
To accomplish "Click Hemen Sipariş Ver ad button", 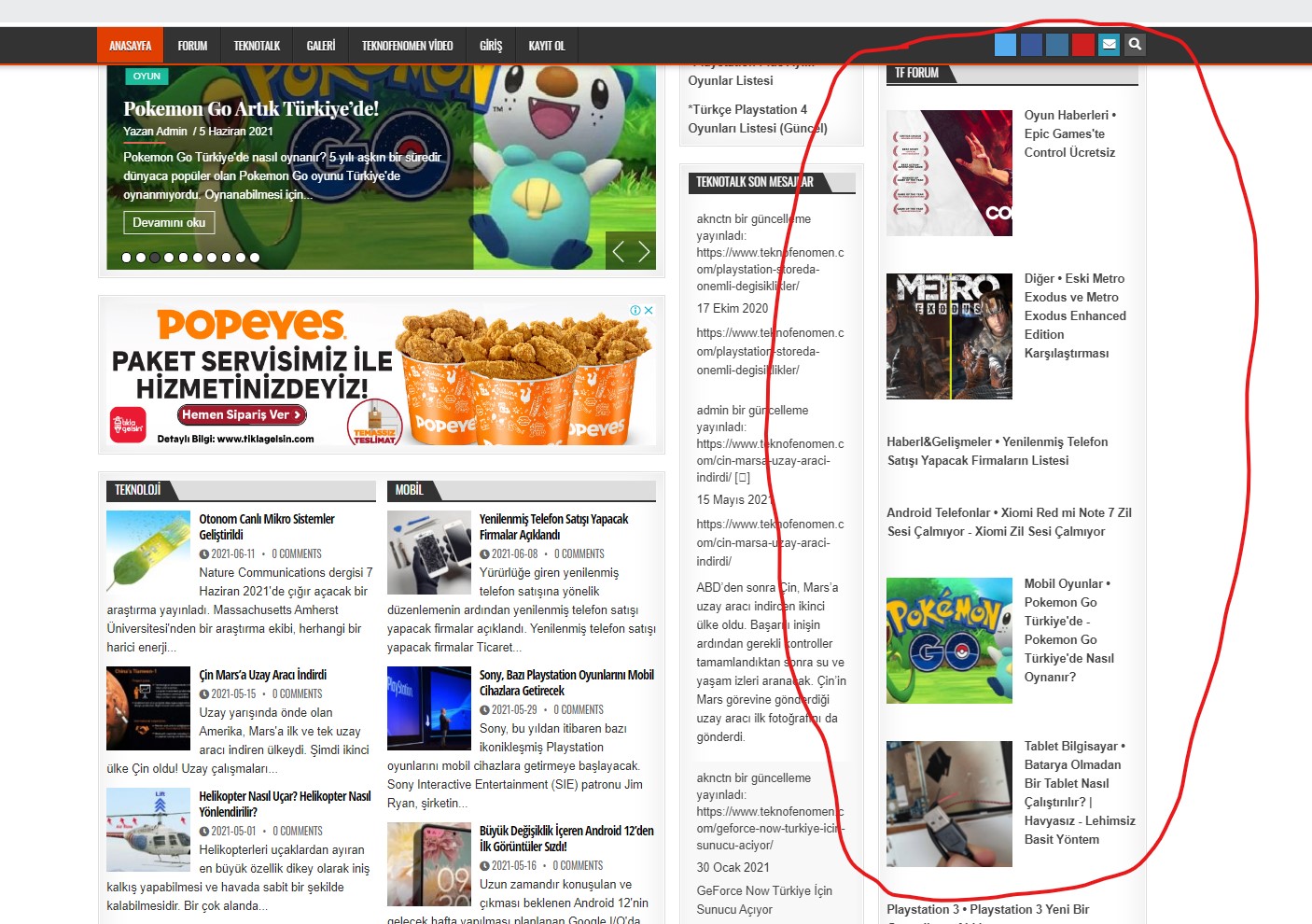I will [242, 414].
